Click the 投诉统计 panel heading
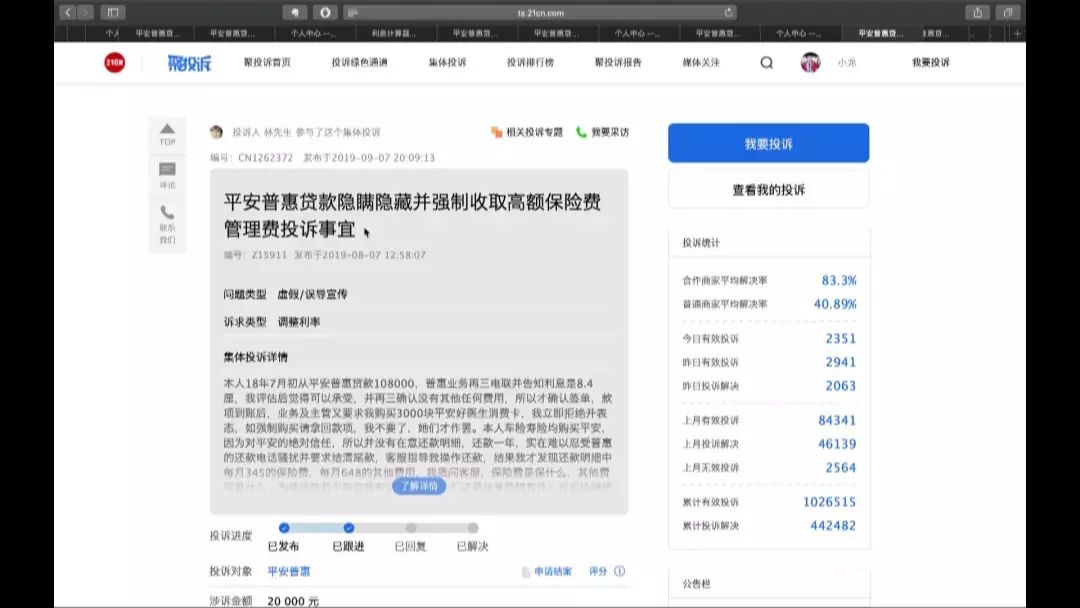This screenshot has height=608, width=1080. coord(701,242)
